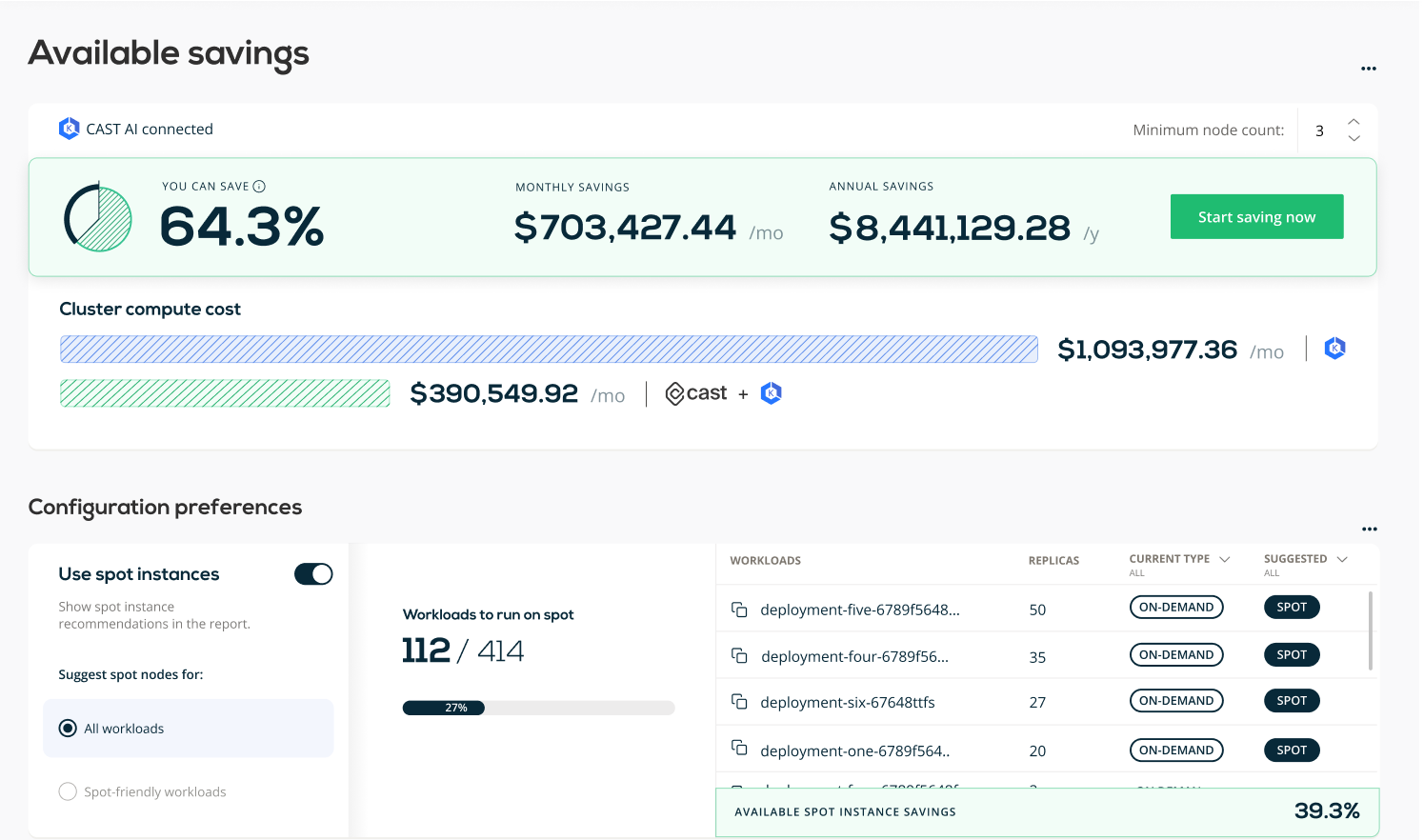The width and height of the screenshot is (1424, 840).
Task: Increase the minimum node count with up arrow
Action: [x=1354, y=122]
